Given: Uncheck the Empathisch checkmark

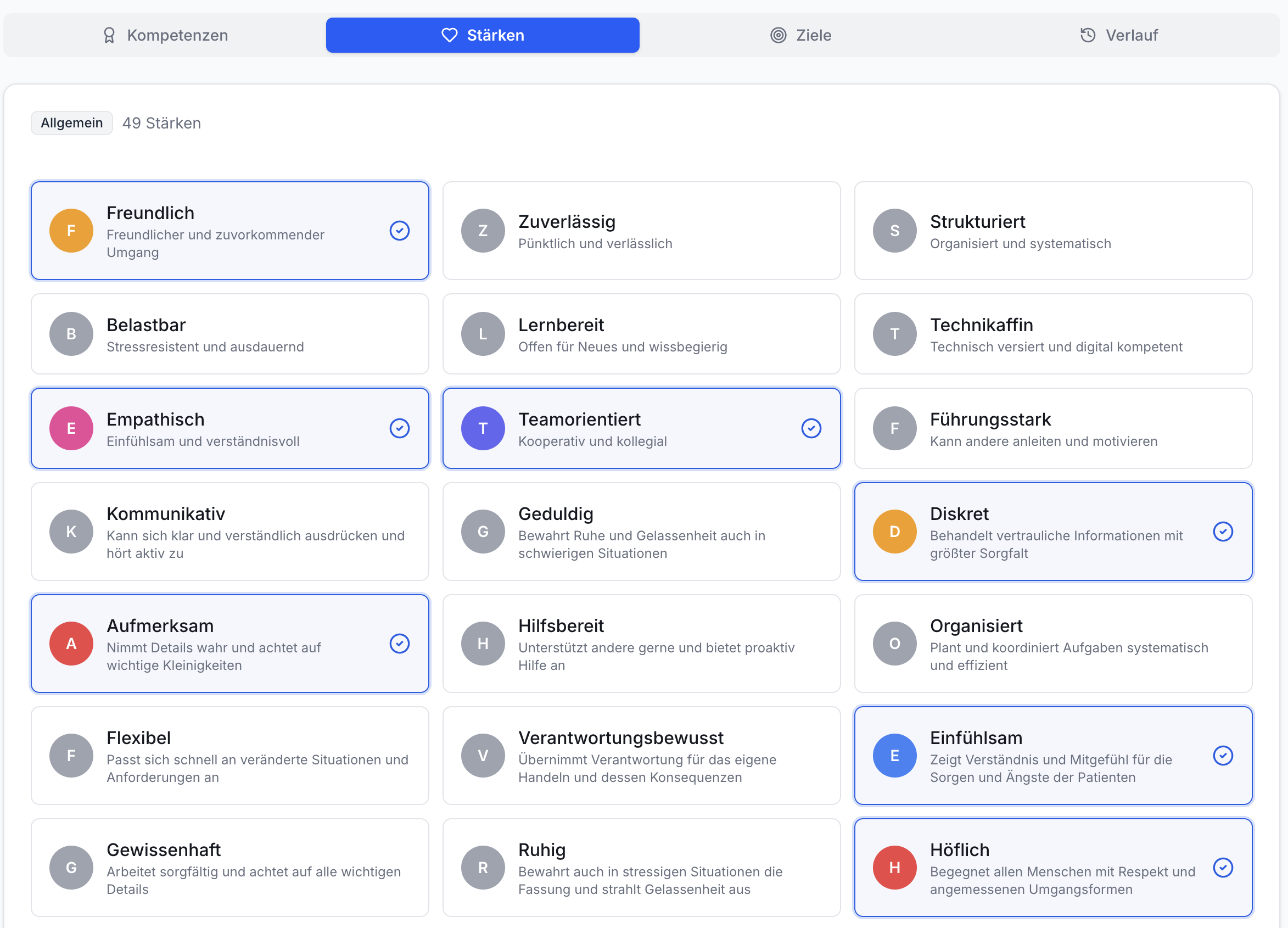Looking at the screenshot, I should tap(400, 428).
